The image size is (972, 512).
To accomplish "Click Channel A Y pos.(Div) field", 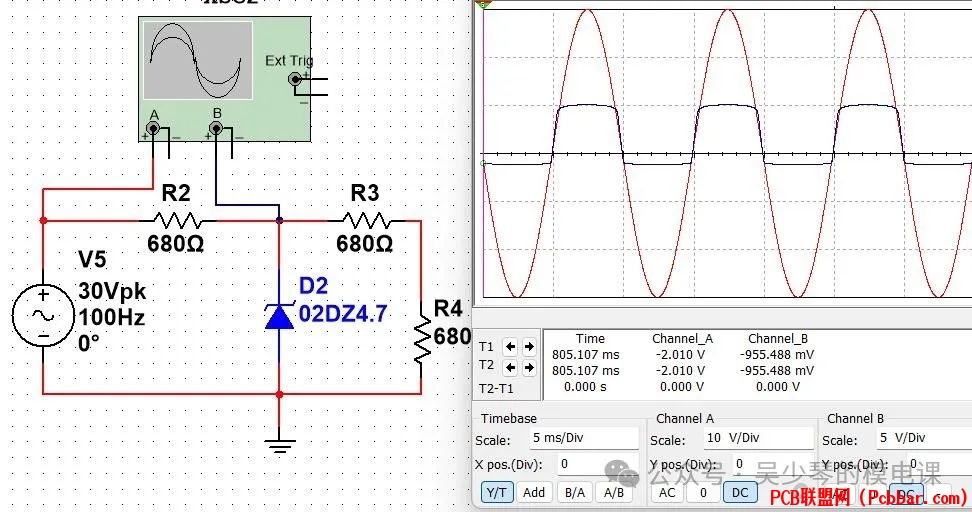I will point(772,464).
